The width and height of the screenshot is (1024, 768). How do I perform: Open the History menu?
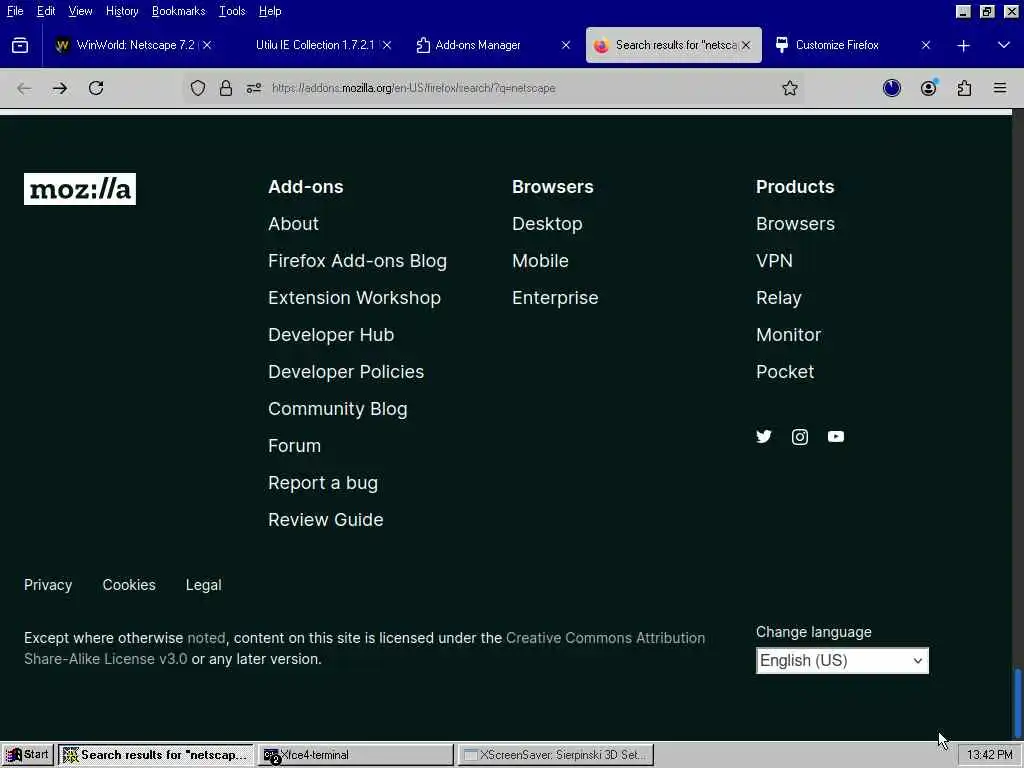[122, 11]
